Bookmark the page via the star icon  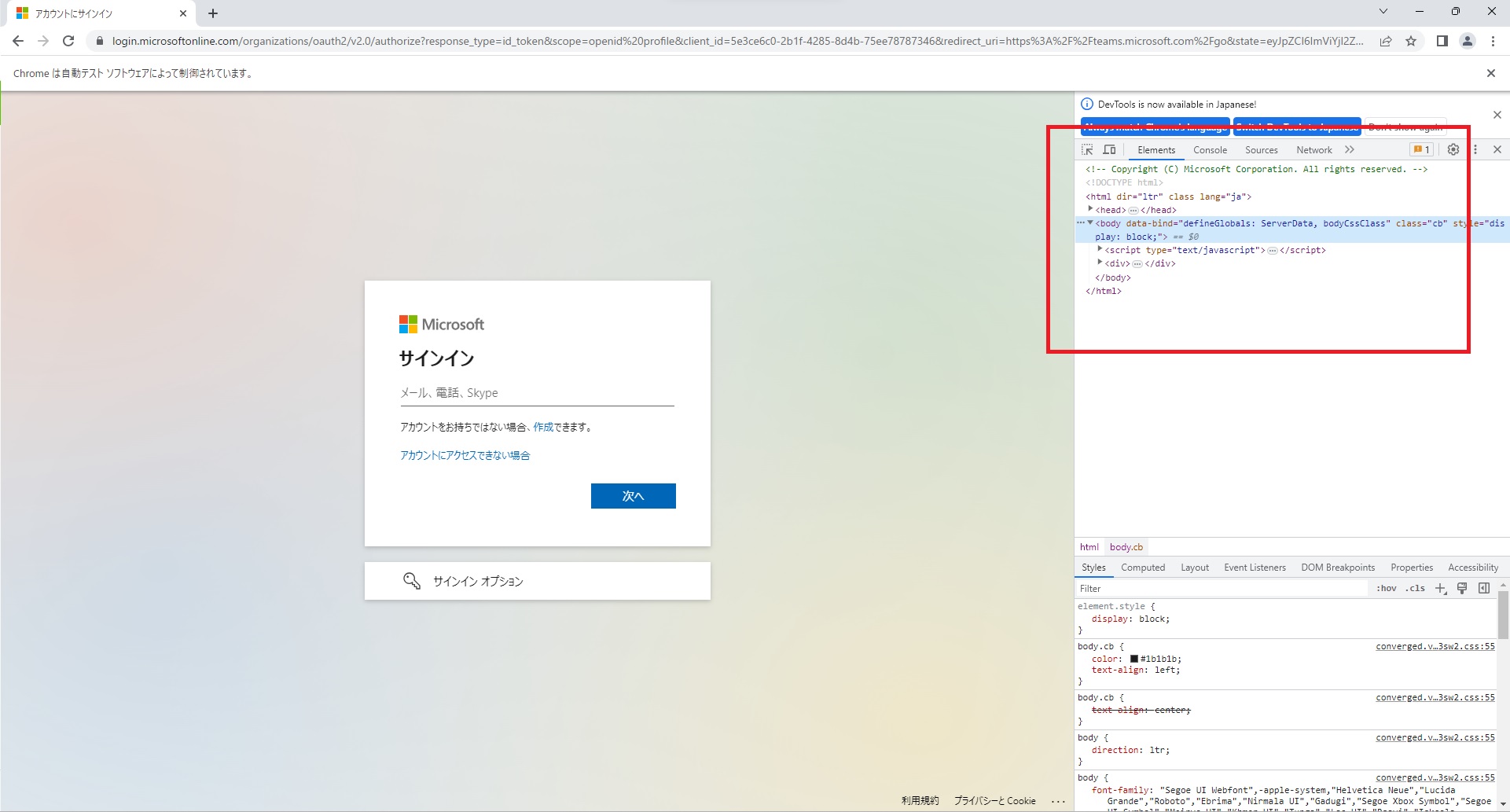pos(1411,41)
